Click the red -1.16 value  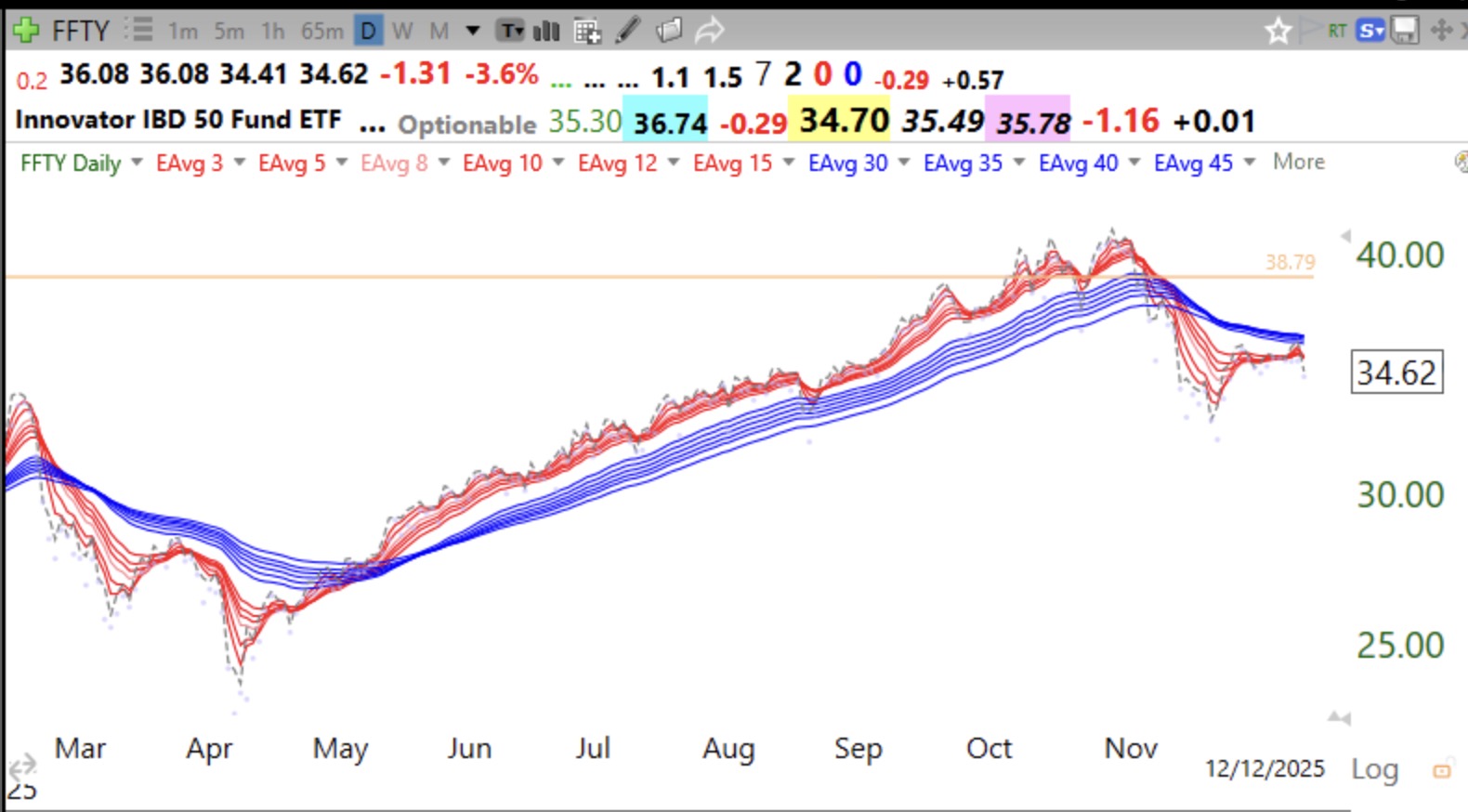pos(1121,121)
